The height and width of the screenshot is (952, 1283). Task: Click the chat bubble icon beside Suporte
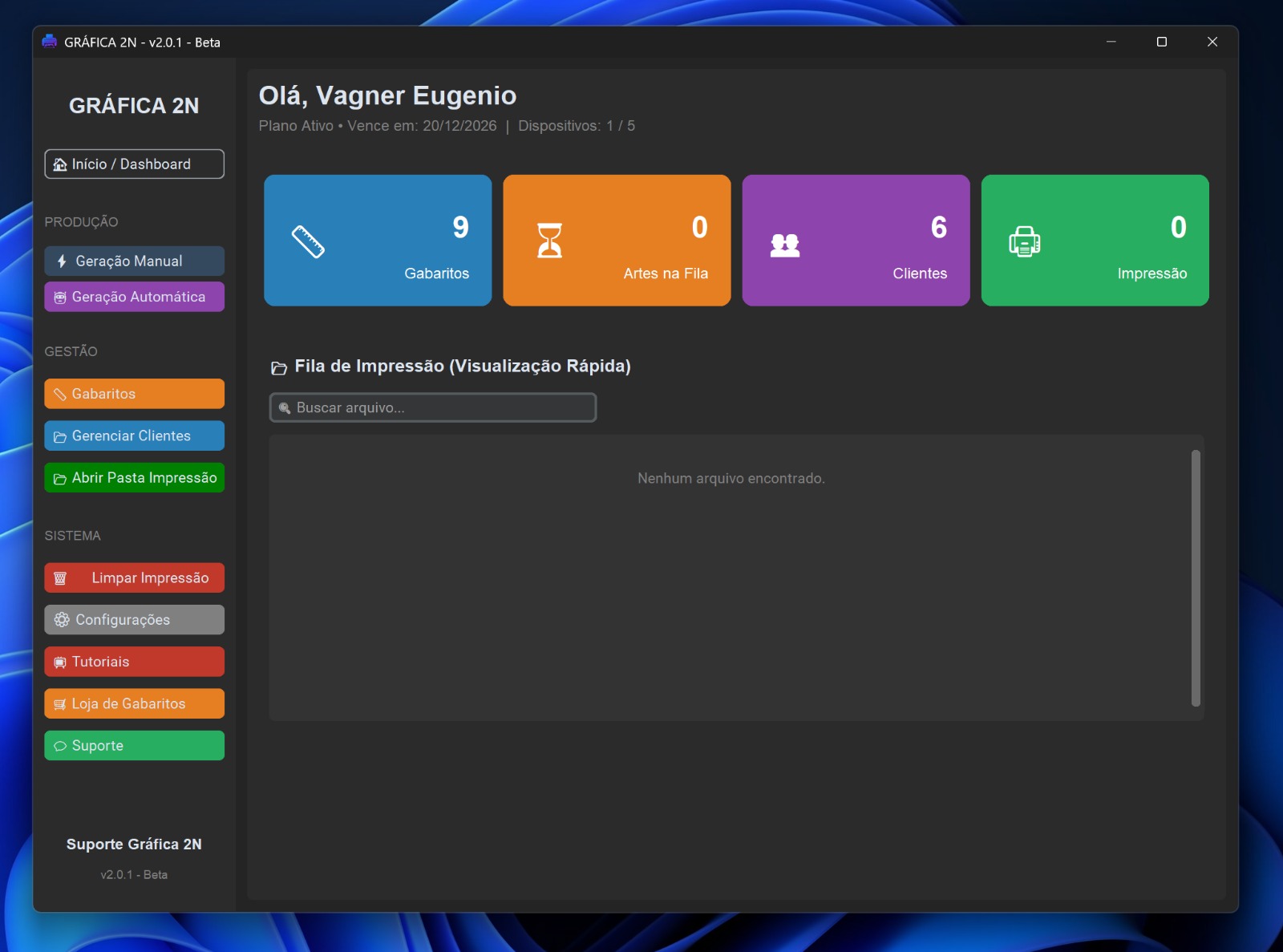click(60, 746)
